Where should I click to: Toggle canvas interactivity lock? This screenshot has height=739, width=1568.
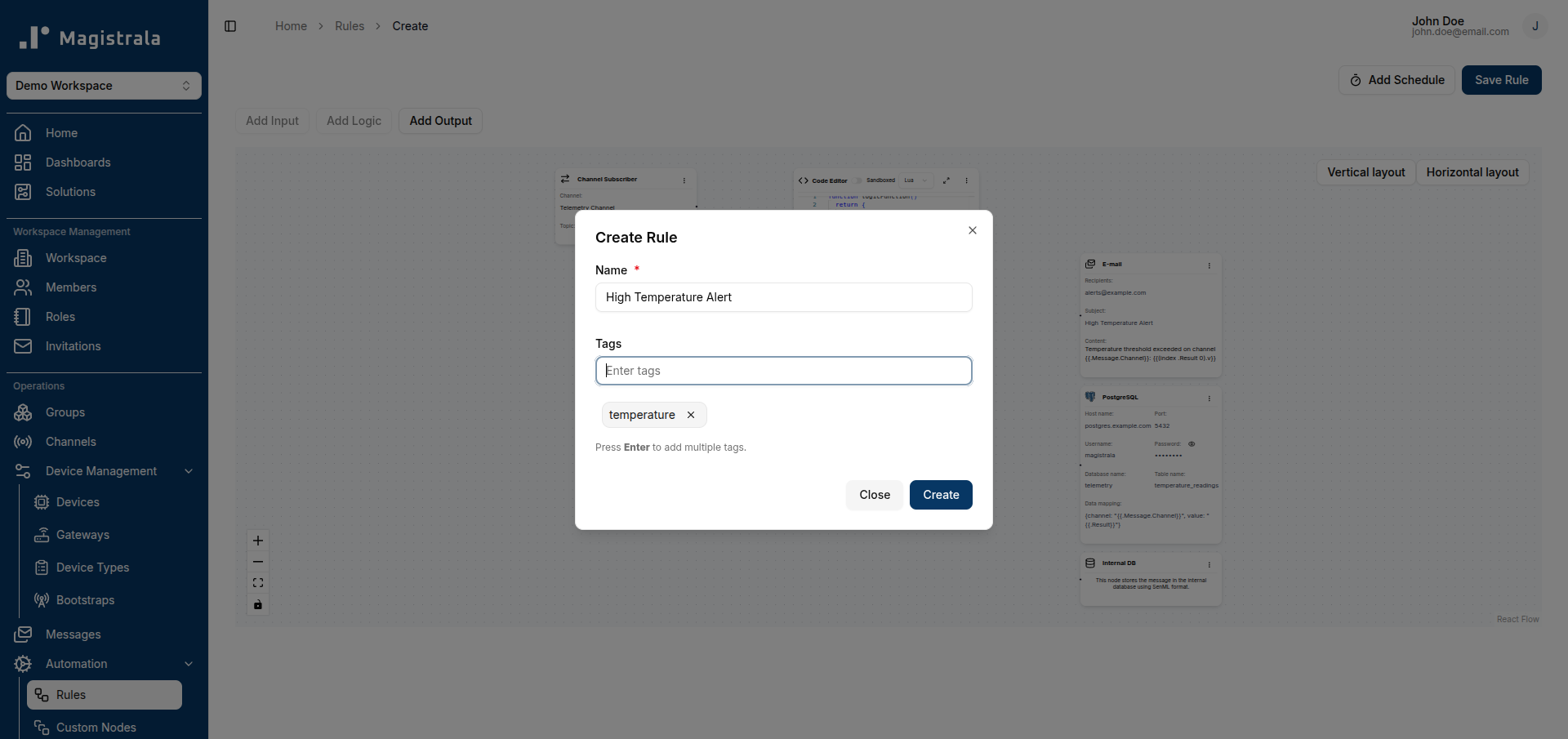click(258, 604)
